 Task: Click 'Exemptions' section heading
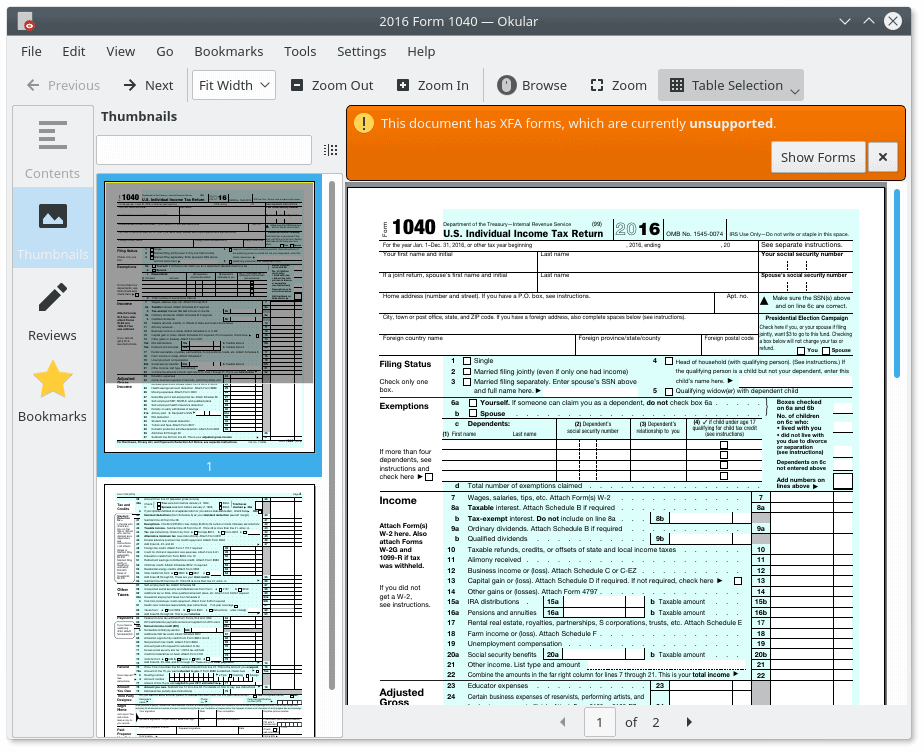(x=404, y=406)
